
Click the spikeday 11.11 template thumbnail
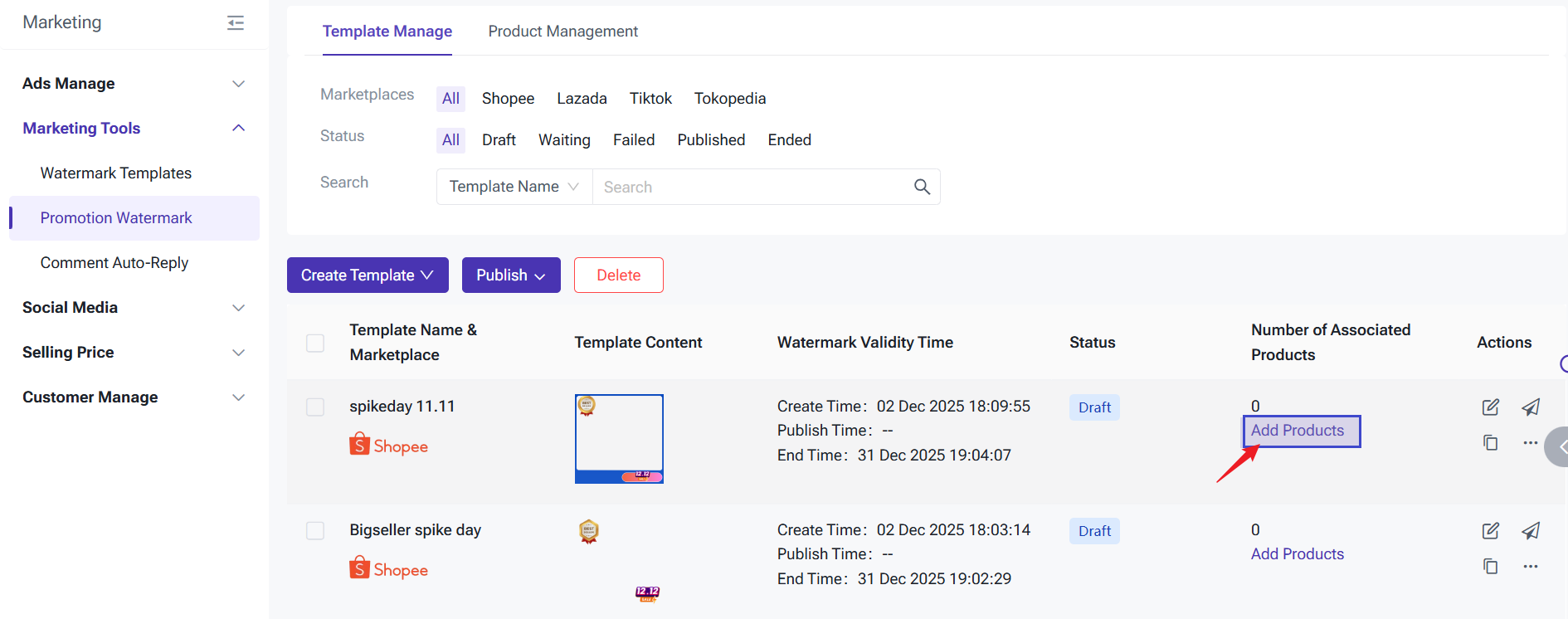pyautogui.click(x=619, y=438)
